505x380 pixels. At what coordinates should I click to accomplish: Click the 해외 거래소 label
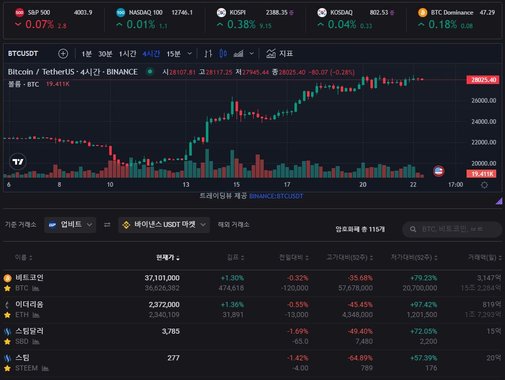tap(233, 225)
